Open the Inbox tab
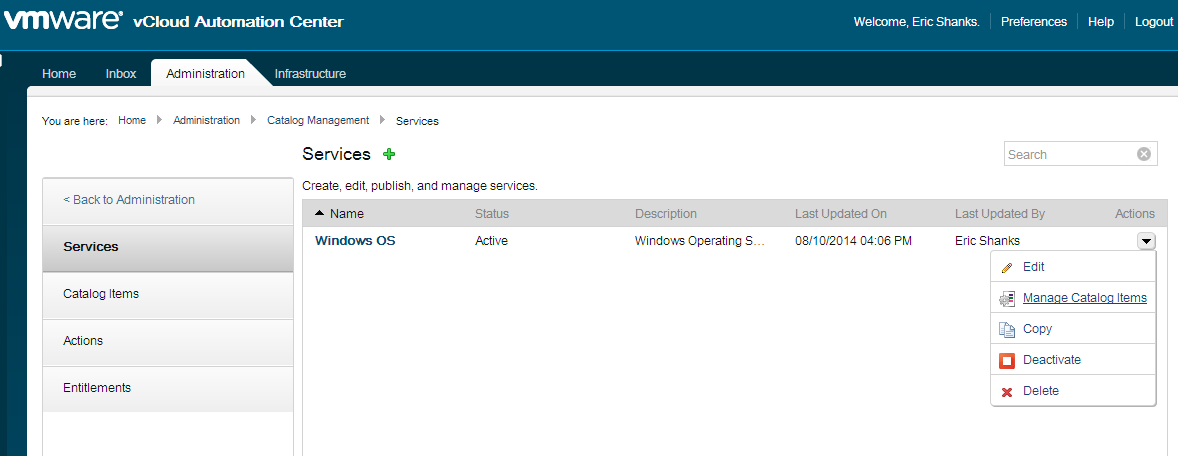Viewport: 1178px width, 456px height. click(121, 73)
